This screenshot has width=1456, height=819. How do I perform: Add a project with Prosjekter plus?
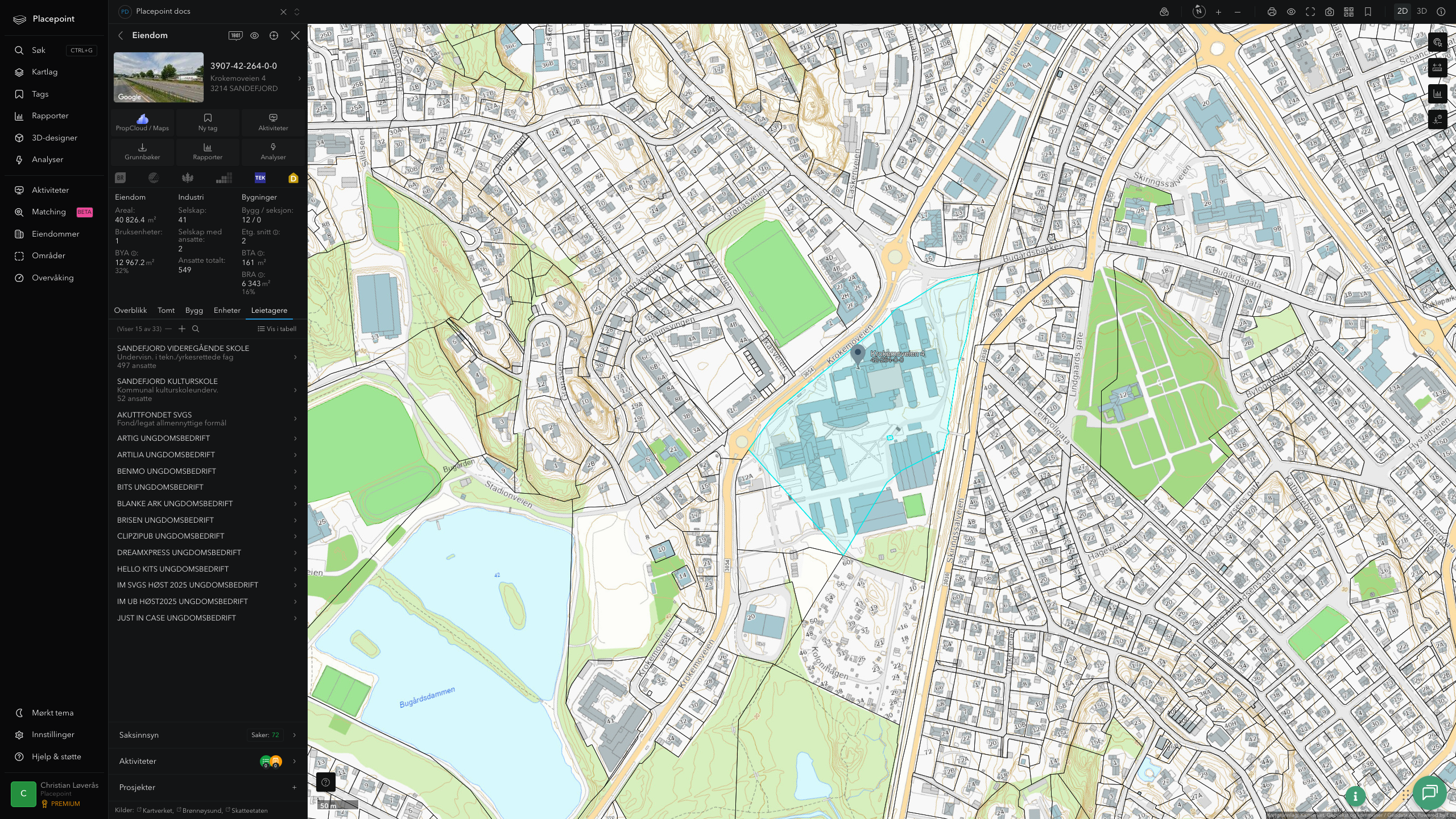tap(294, 787)
